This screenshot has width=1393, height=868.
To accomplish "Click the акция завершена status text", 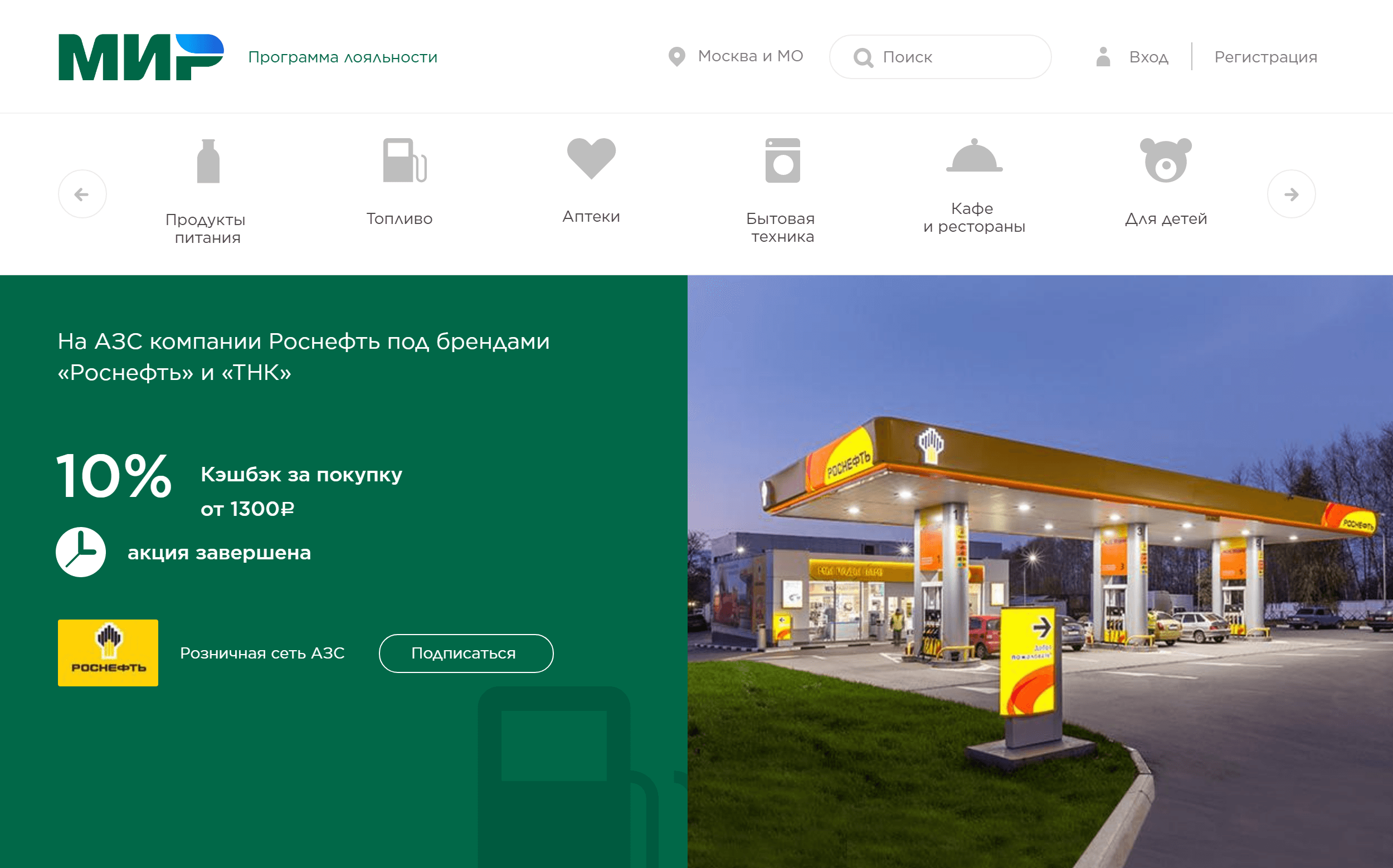I will [x=220, y=553].
